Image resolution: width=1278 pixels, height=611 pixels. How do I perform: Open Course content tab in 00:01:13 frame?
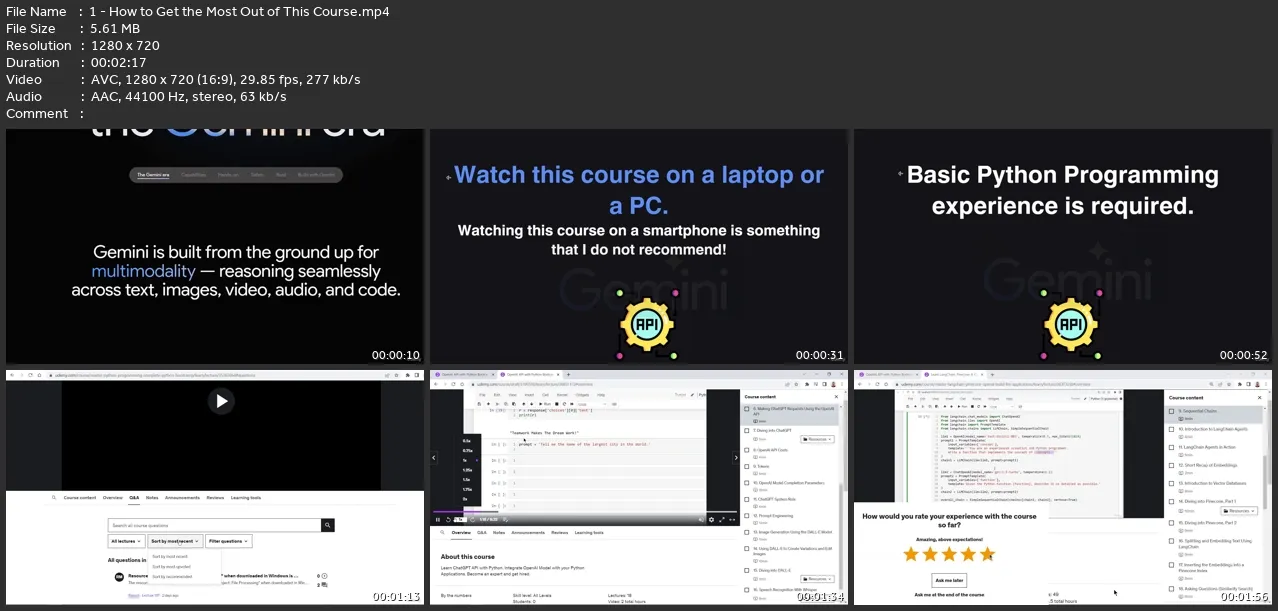80,497
